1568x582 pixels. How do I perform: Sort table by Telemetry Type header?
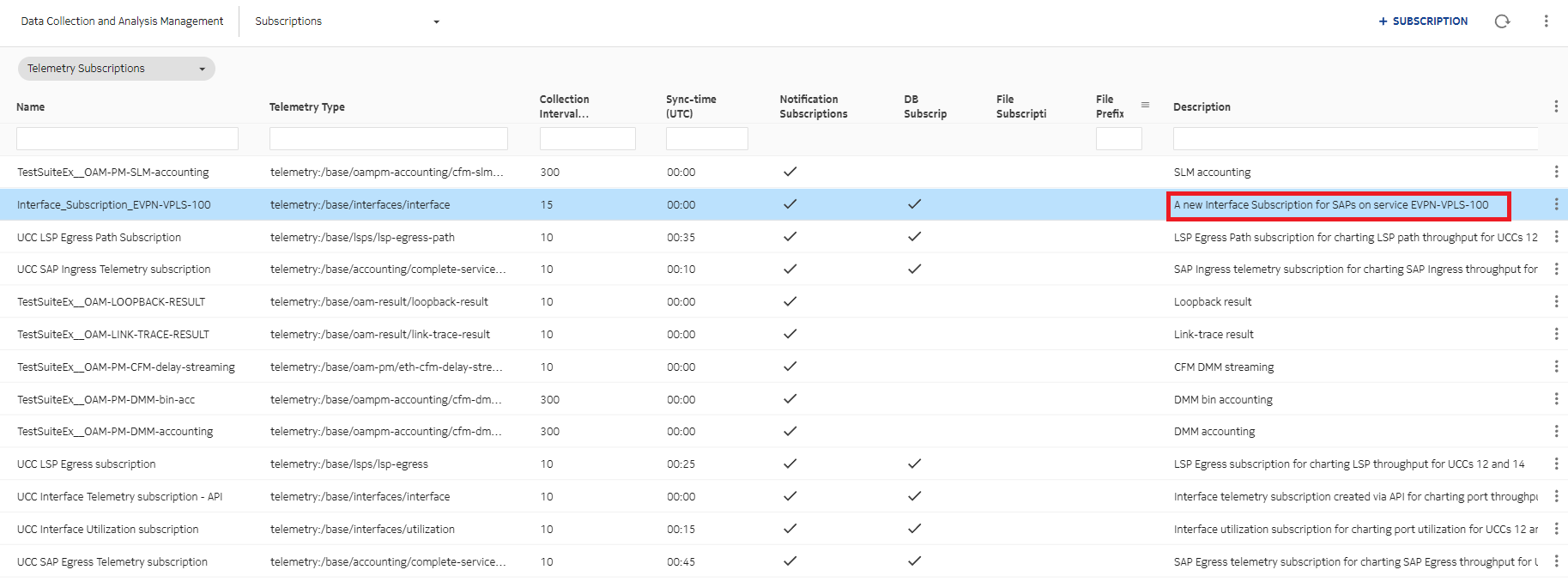[x=306, y=107]
